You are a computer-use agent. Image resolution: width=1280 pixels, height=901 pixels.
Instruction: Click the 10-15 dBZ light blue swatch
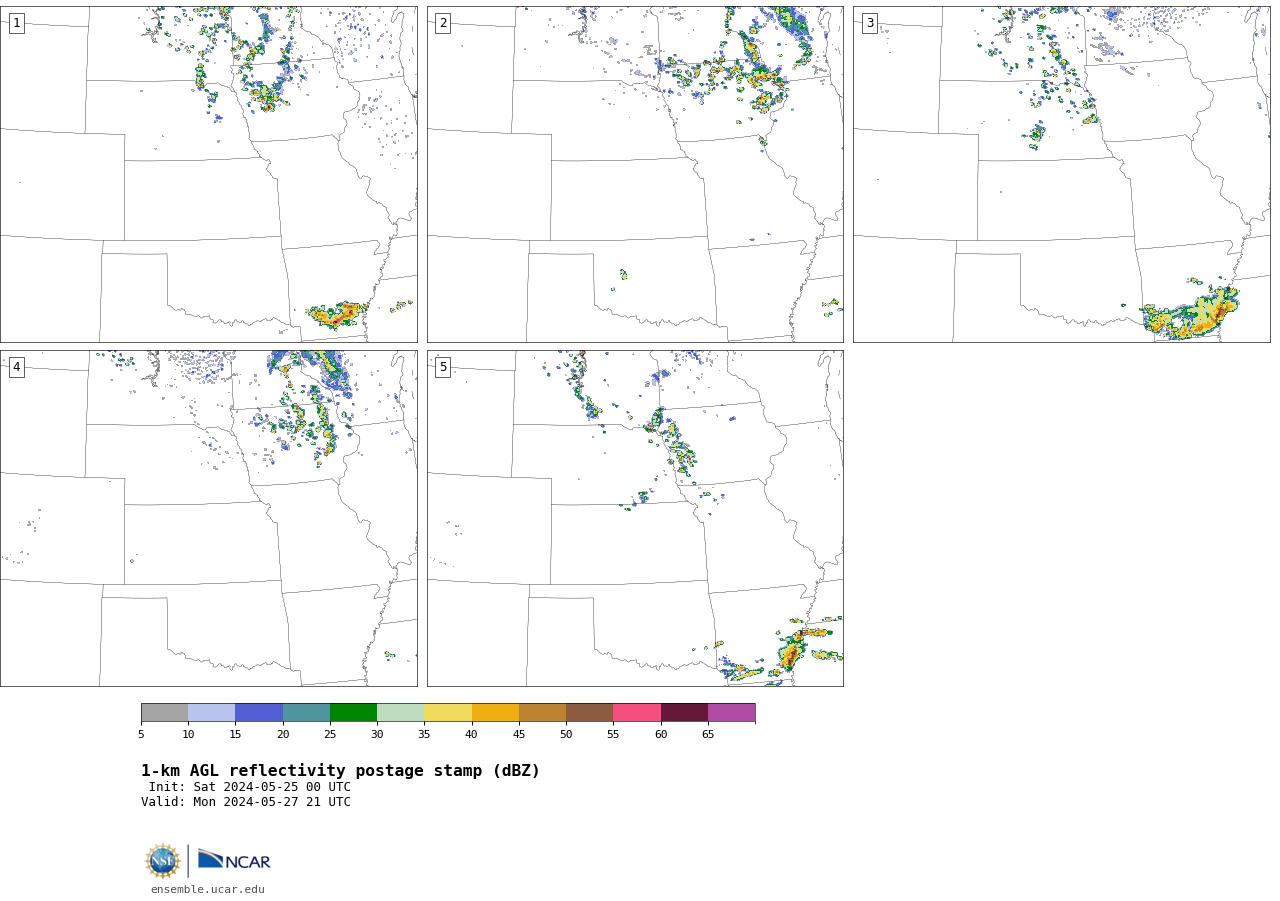click(211, 713)
